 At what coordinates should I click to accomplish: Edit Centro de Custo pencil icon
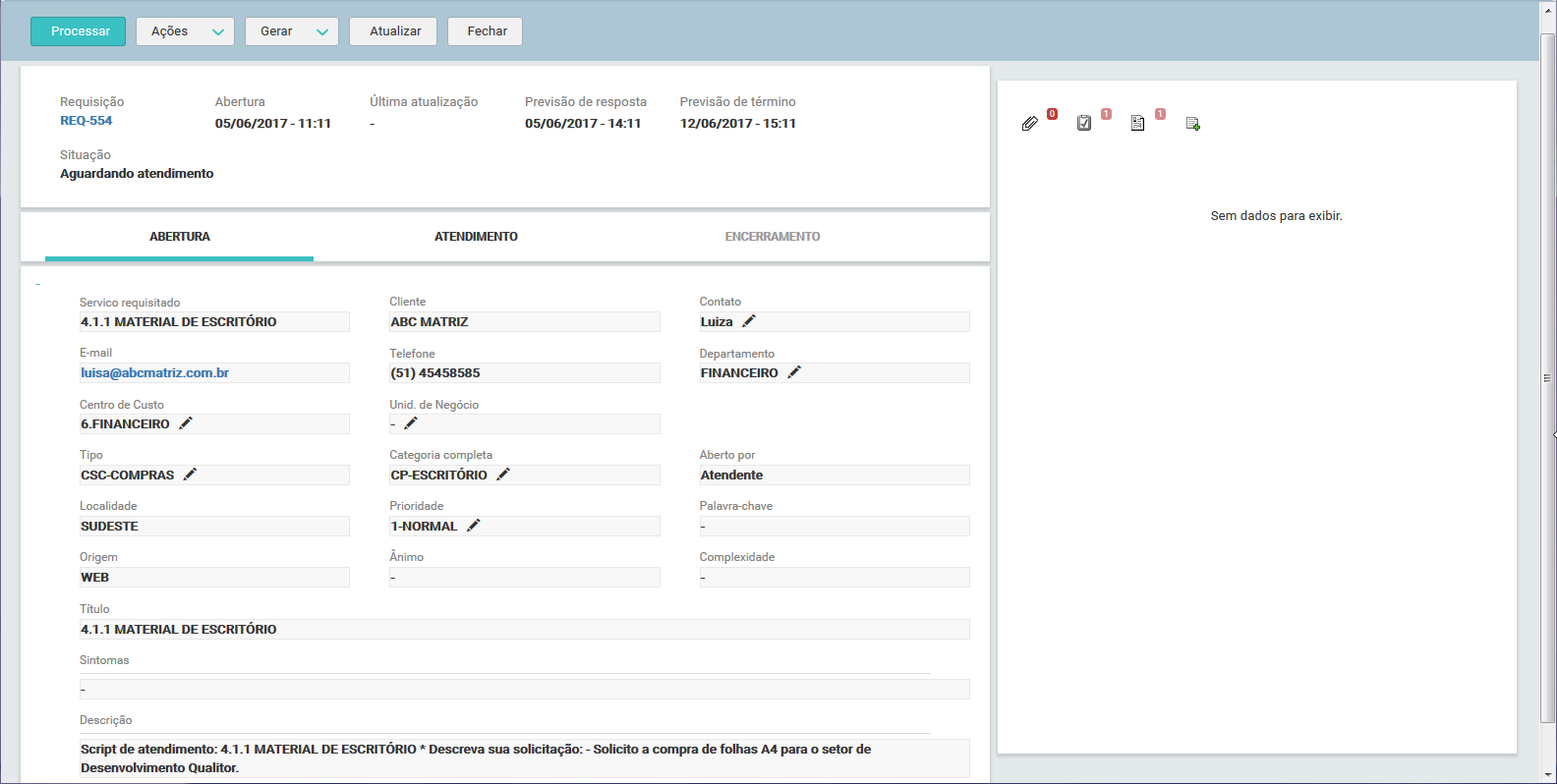point(185,423)
